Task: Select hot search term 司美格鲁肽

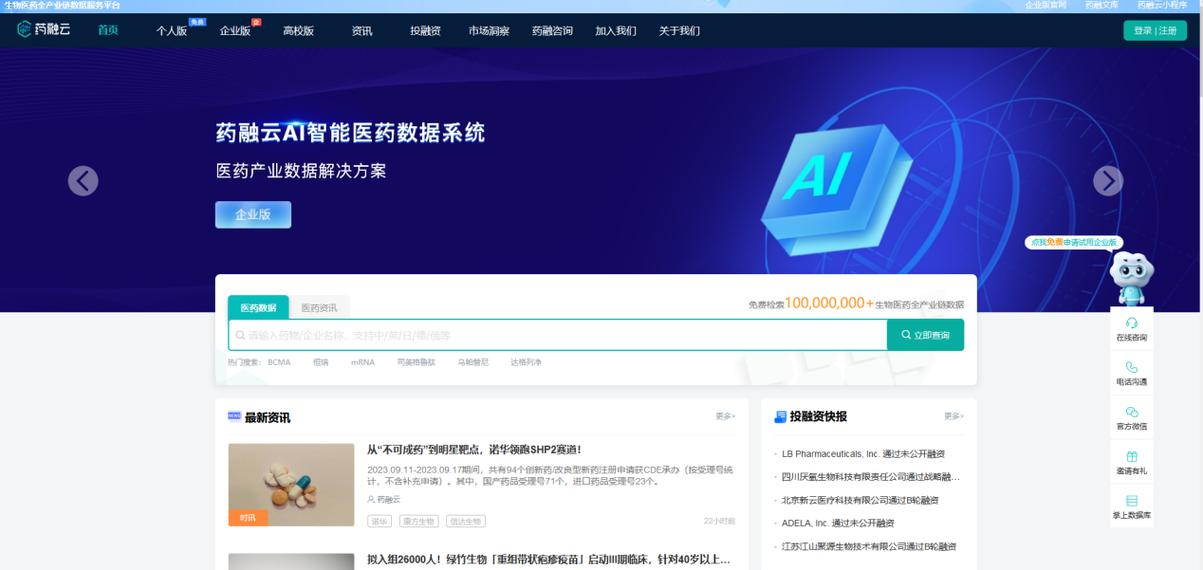Action: [416, 362]
